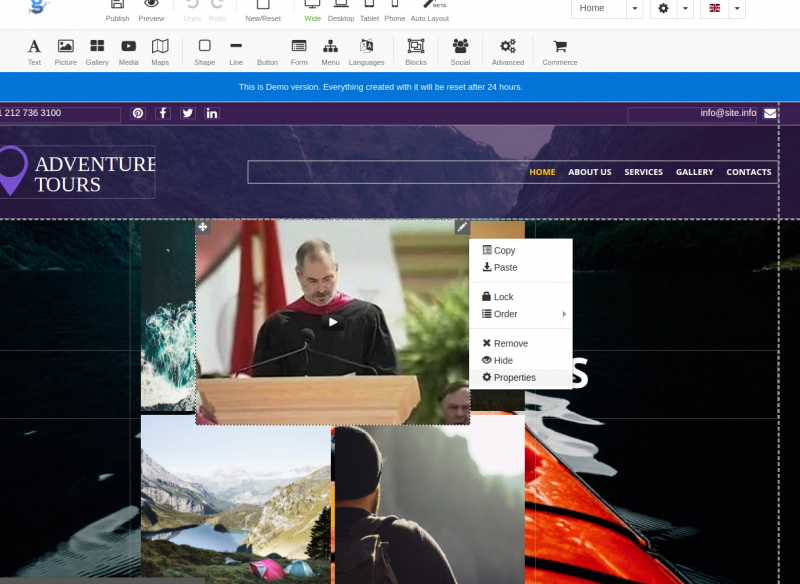The image size is (800, 584).
Task: Click the GALLERY navigation link
Action: 694,172
